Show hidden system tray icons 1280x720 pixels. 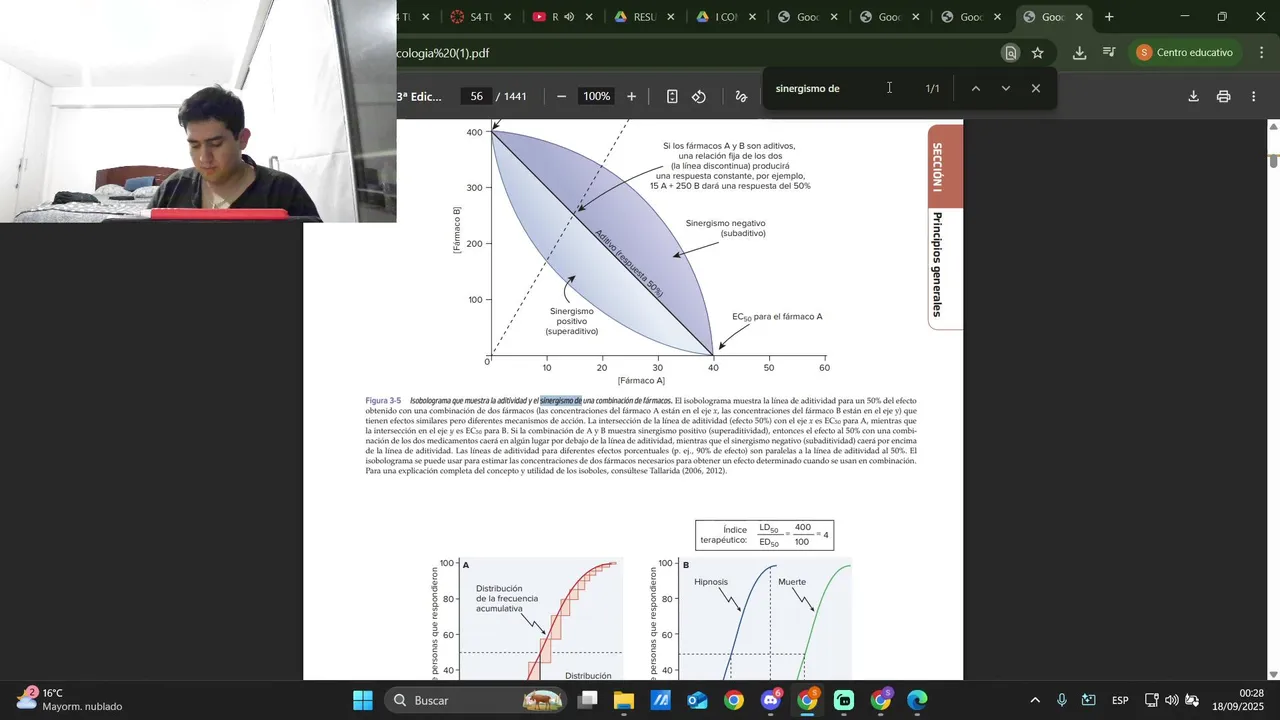point(1035,700)
